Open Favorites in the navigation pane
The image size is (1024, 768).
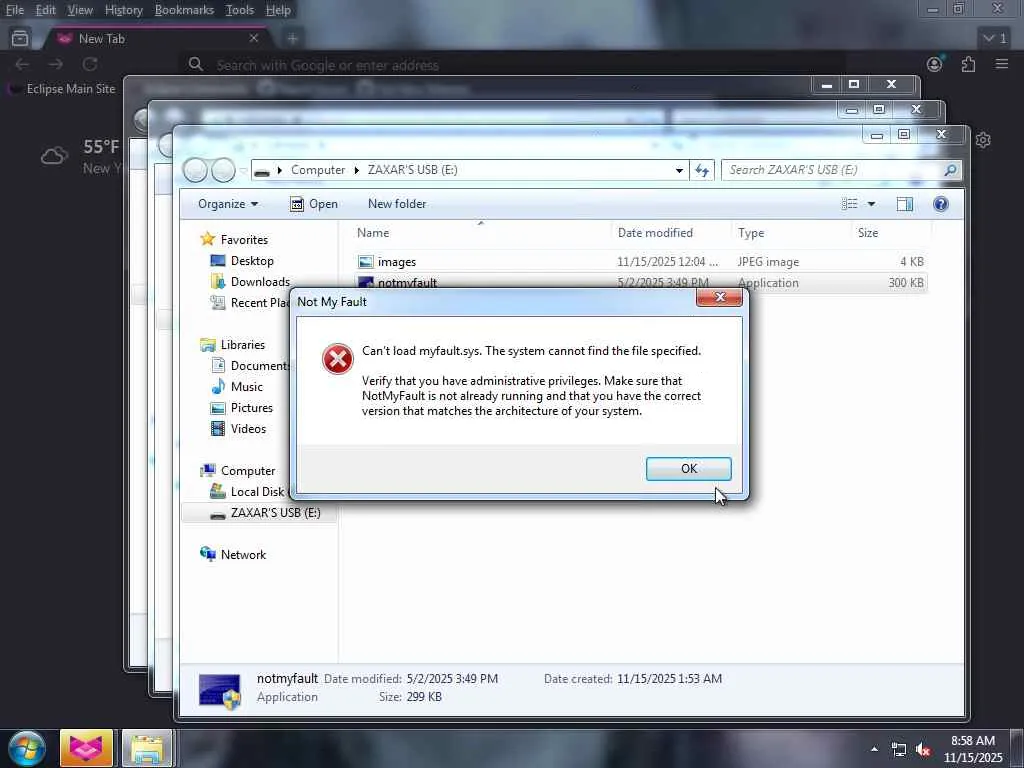coord(244,240)
